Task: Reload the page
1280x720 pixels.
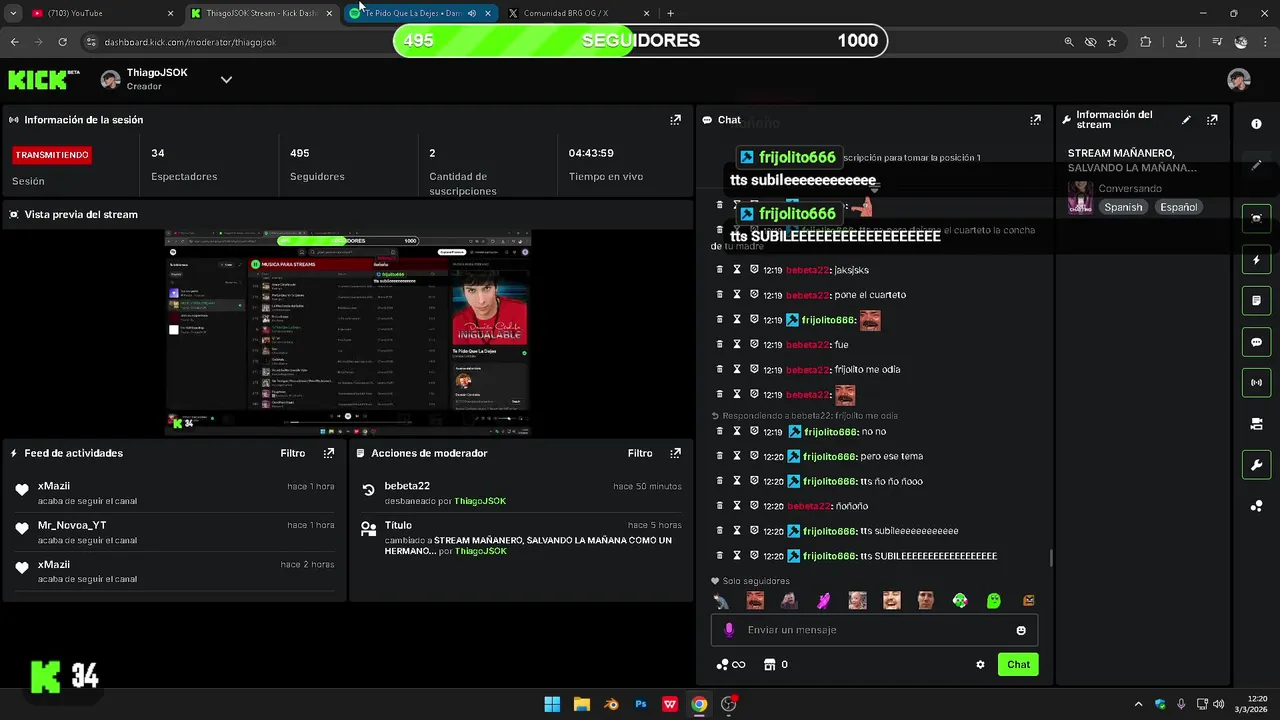Action: pyautogui.click(x=62, y=42)
